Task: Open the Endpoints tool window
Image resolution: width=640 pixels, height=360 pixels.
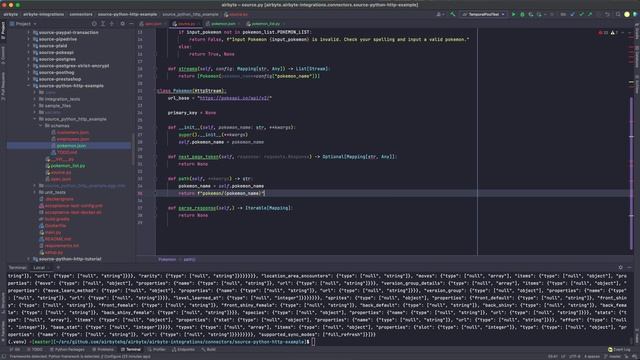Action: coord(183,350)
